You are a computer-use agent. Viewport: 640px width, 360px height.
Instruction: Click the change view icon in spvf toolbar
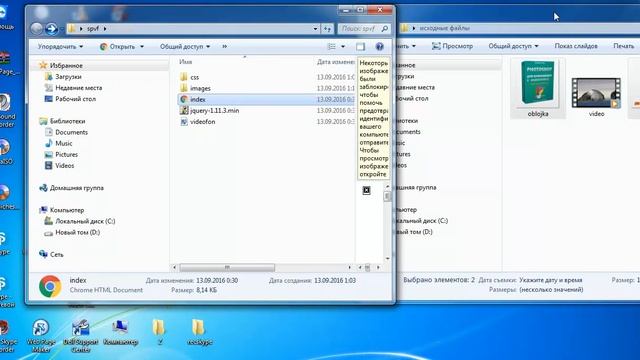tap(332, 47)
